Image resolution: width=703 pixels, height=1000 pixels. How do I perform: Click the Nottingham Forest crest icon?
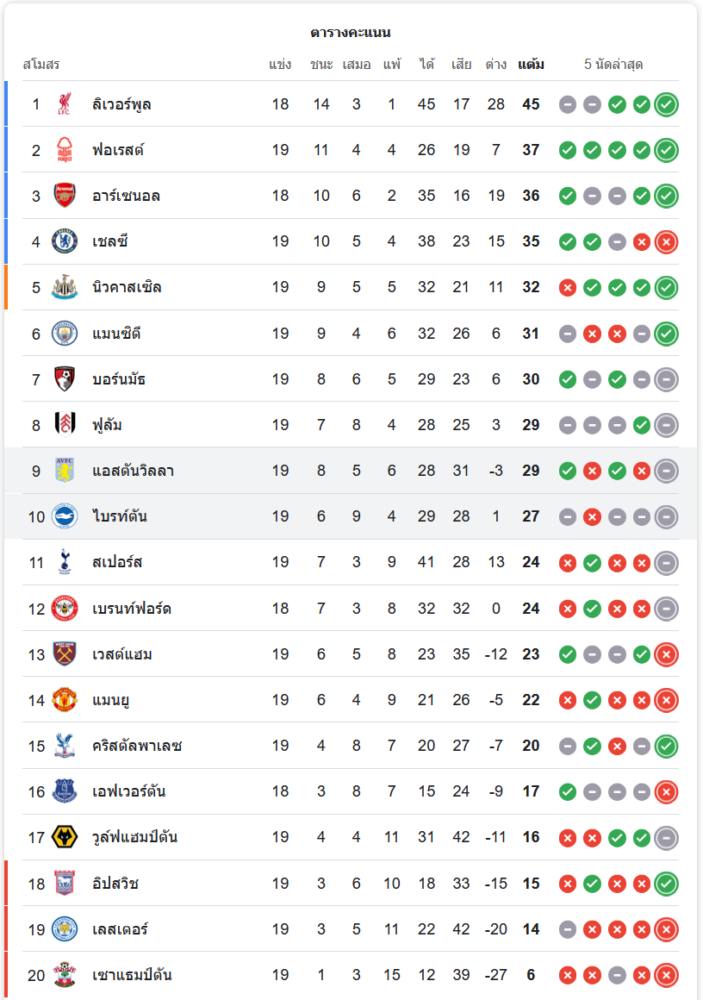click(x=65, y=150)
